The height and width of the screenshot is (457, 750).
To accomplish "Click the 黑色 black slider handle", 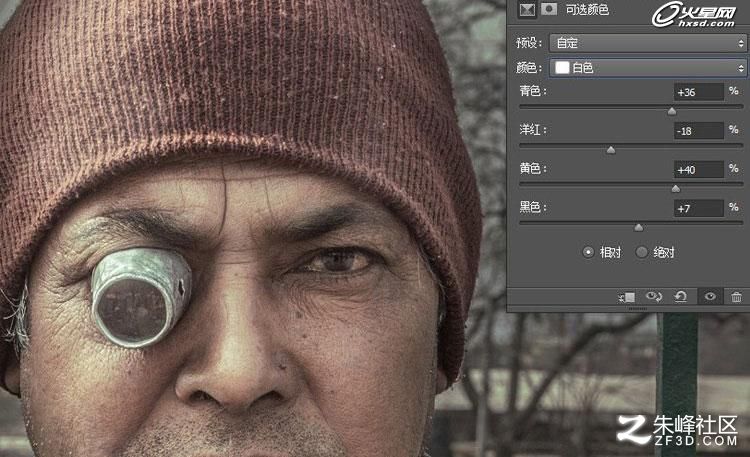I will point(639,227).
